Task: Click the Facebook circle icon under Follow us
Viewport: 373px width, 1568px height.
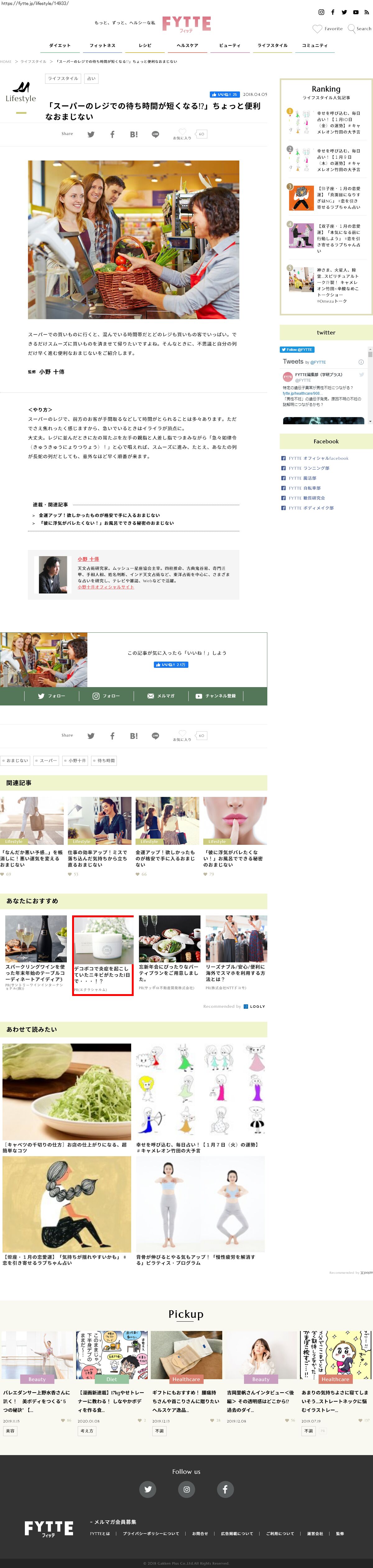Action: click(x=224, y=1489)
